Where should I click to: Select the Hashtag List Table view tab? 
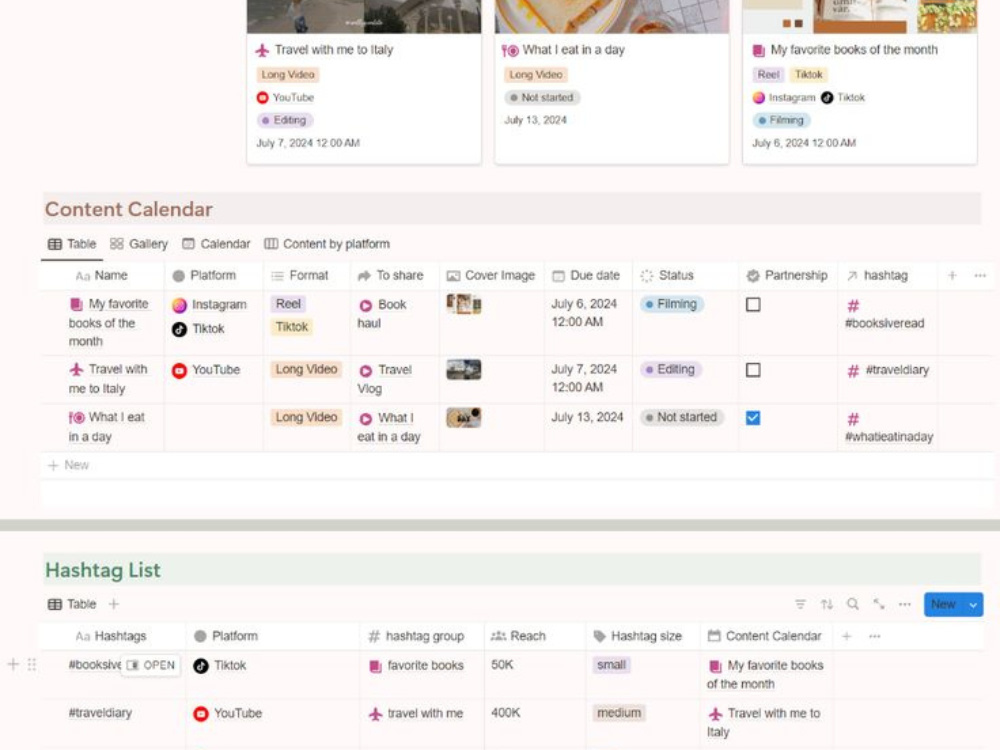coord(72,604)
